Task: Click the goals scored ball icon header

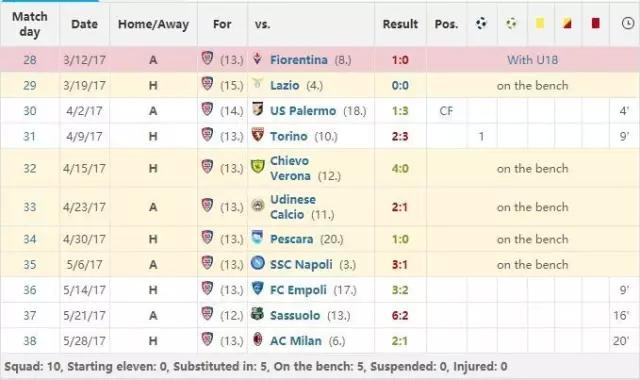Action: (482, 24)
